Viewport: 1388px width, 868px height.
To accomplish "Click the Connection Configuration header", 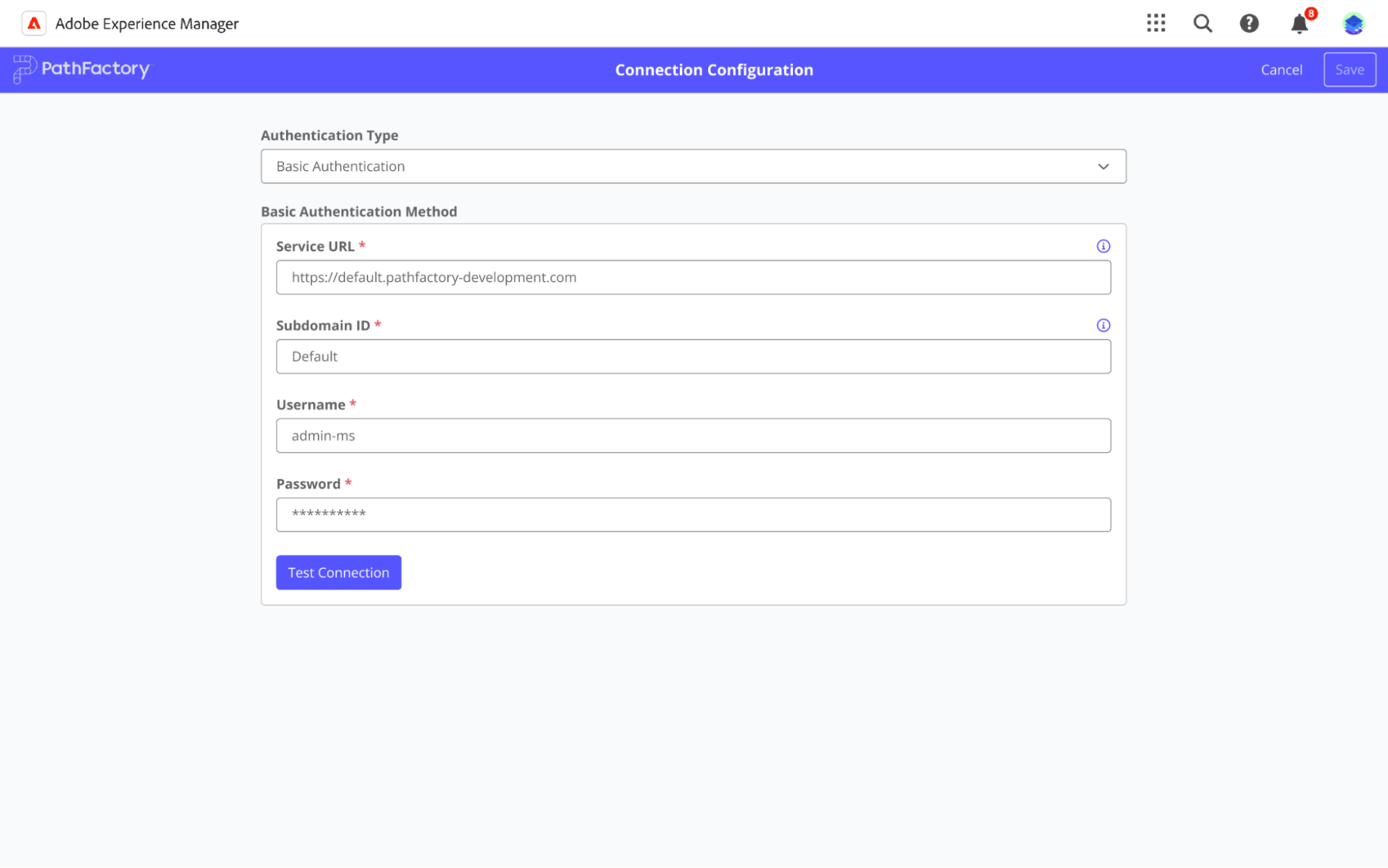I will click(714, 69).
